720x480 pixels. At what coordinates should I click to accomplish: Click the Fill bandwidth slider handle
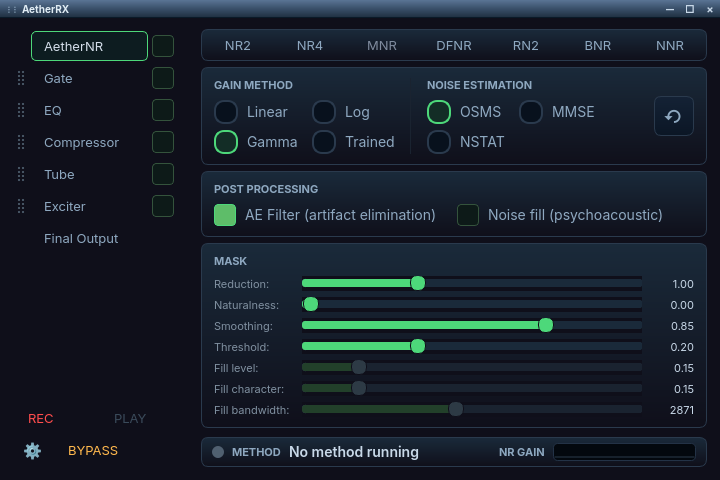456,409
